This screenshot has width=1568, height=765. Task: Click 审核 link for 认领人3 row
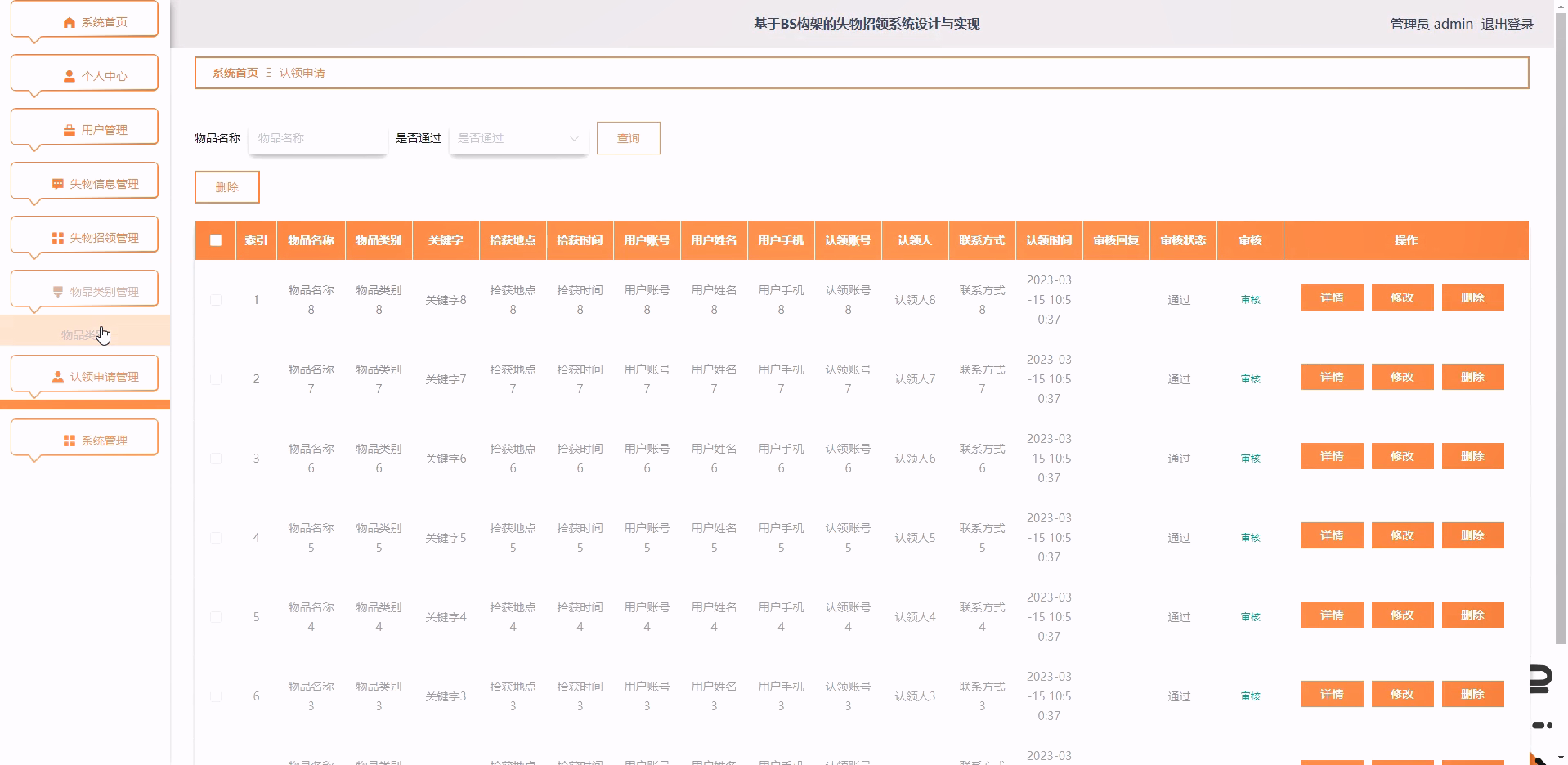pyautogui.click(x=1251, y=696)
